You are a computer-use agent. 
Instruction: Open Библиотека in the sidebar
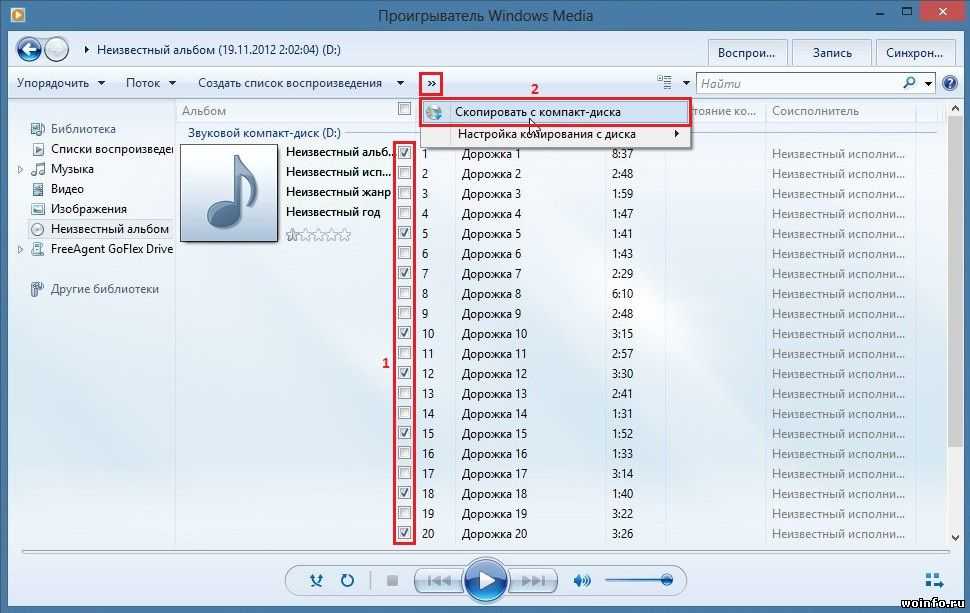pos(83,129)
